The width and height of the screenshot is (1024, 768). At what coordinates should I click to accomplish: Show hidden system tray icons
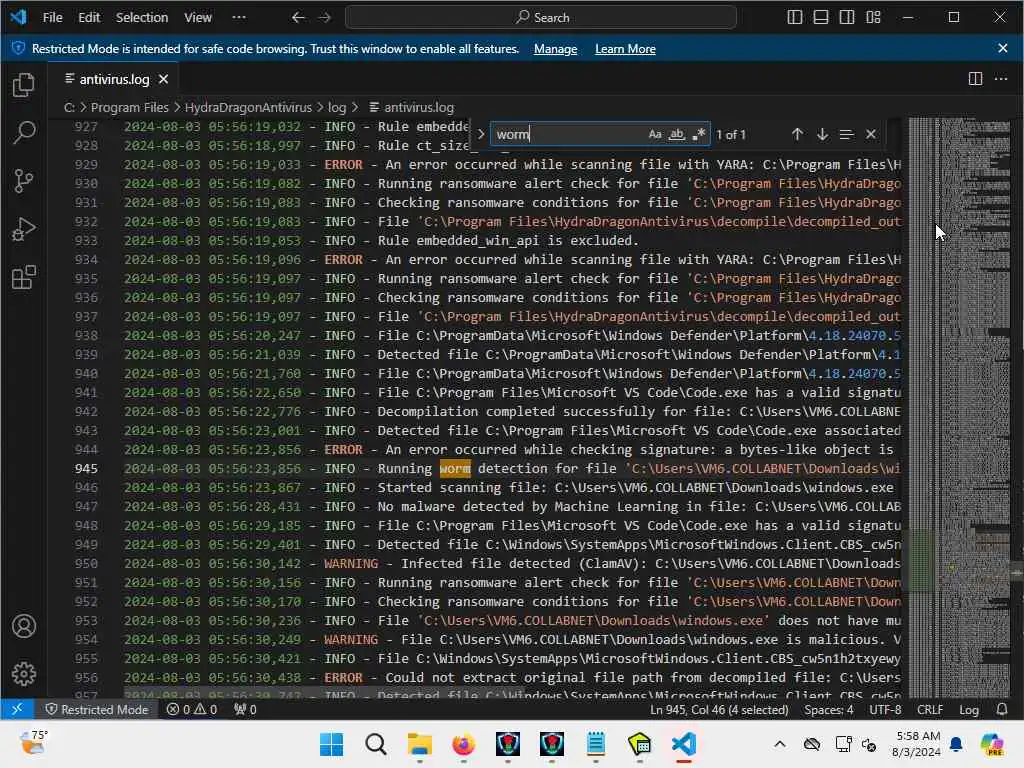pyautogui.click(x=780, y=744)
